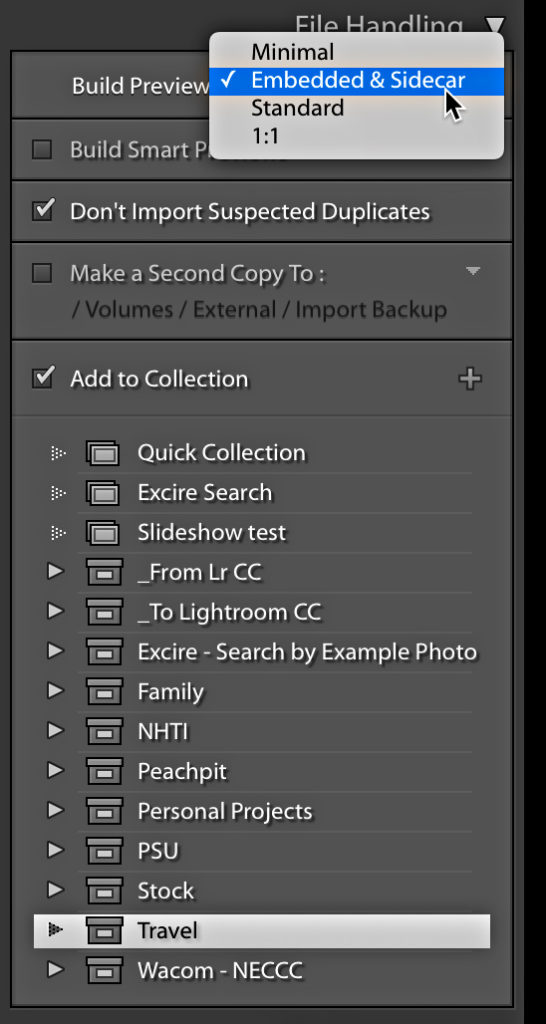This screenshot has height=1024, width=546.
Task: Click the Stock collection set box icon
Action: [104, 891]
